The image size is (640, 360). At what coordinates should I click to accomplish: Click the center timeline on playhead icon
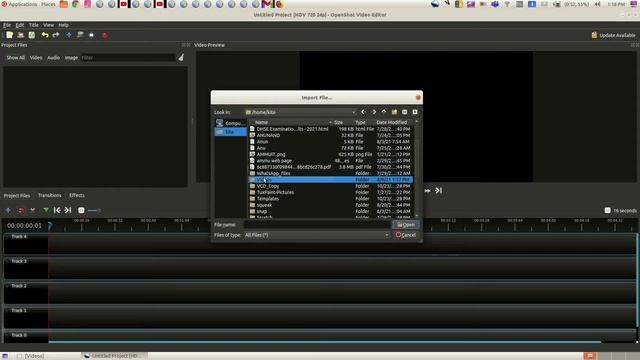click(81, 210)
